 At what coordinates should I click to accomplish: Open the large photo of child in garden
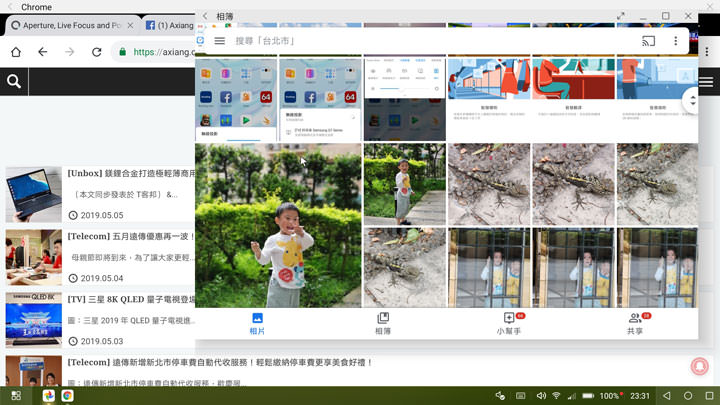pyautogui.click(x=278, y=224)
